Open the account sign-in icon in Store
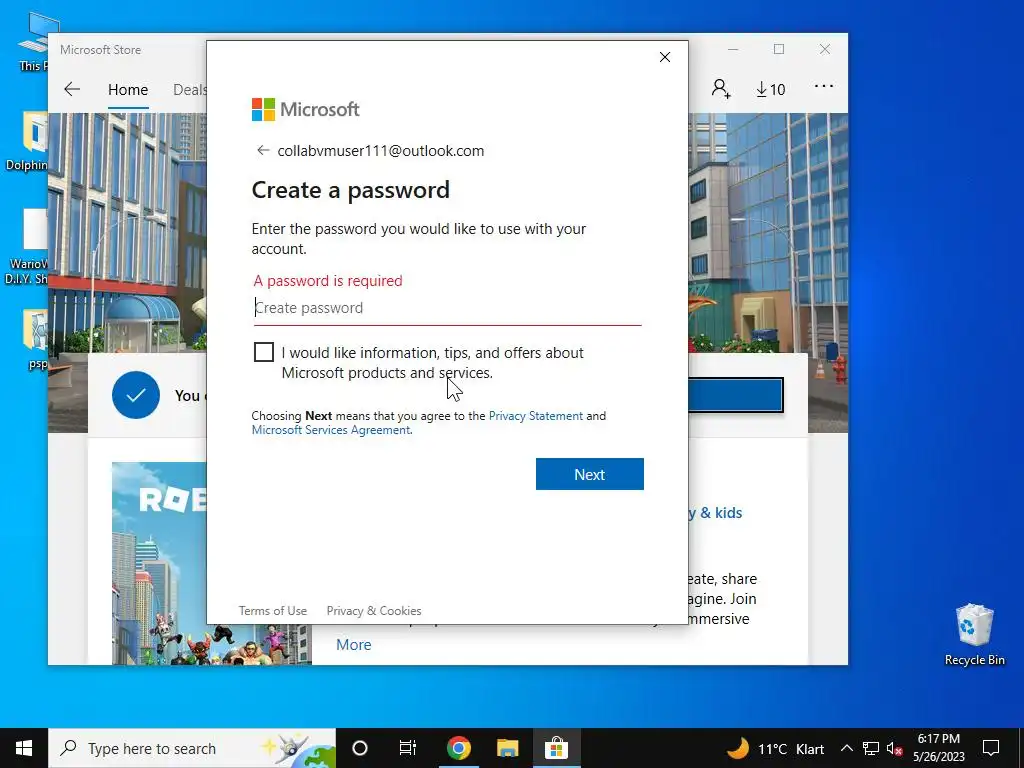 pyautogui.click(x=721, y=88)
